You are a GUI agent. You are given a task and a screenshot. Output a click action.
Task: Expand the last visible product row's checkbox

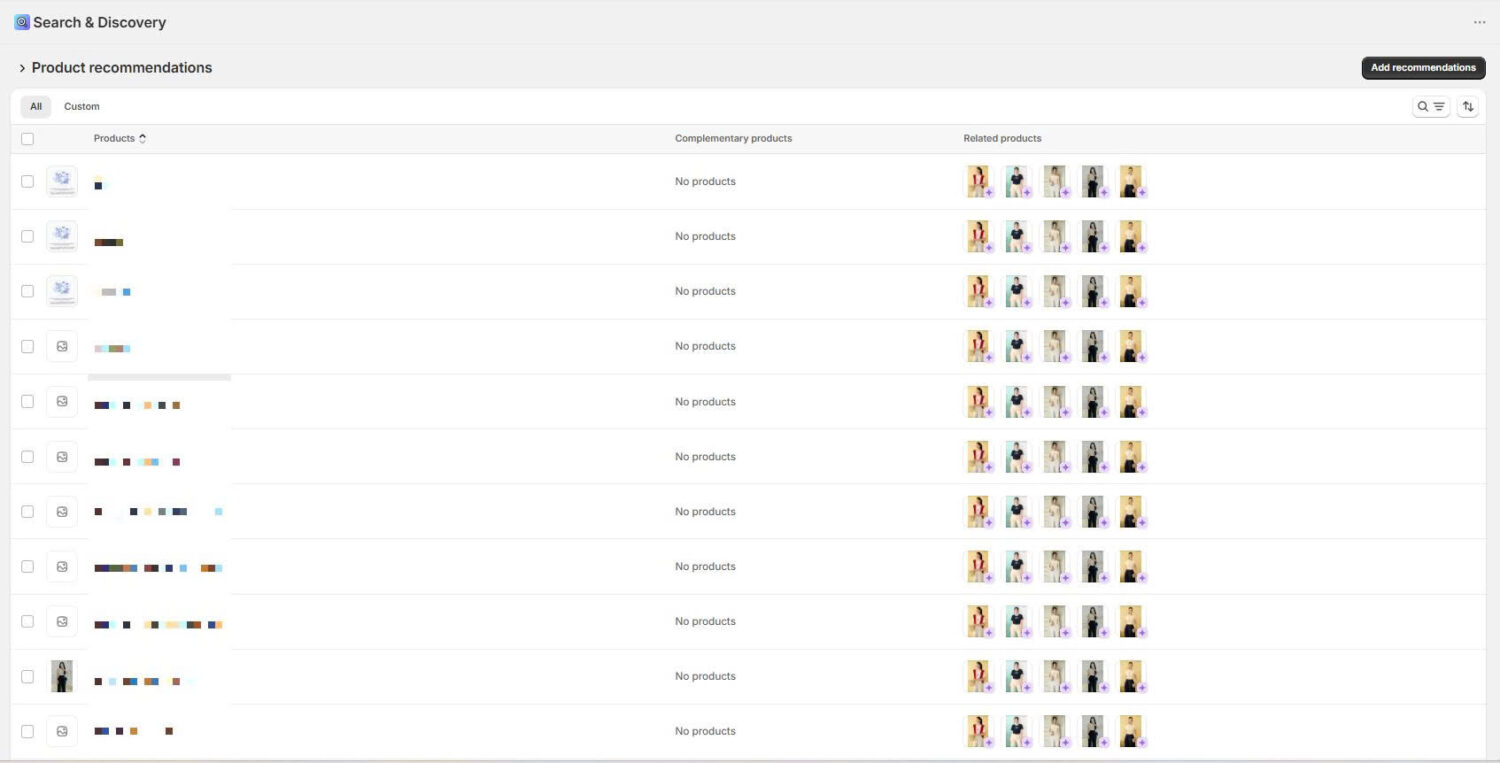[x=27, y=731]
